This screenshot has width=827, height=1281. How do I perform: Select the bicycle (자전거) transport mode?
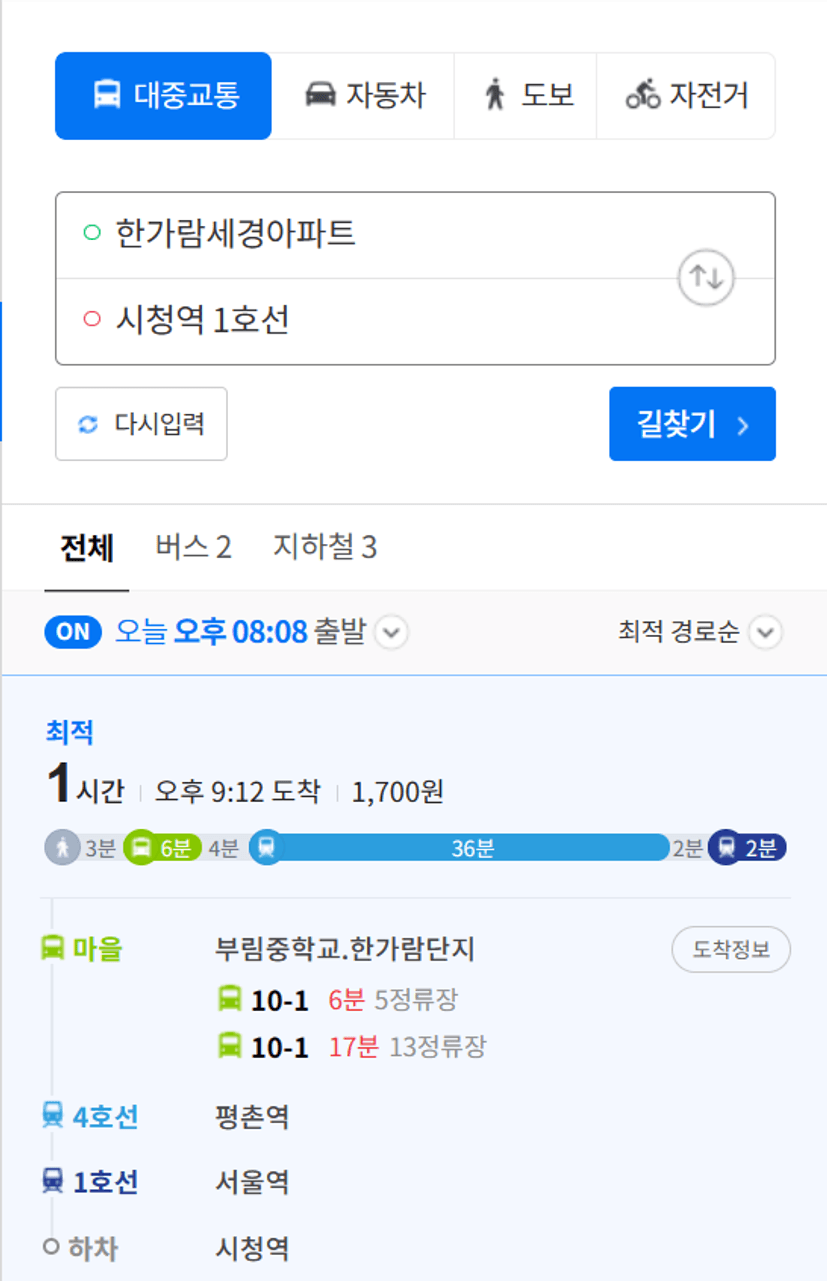click(x=686, y=96)
